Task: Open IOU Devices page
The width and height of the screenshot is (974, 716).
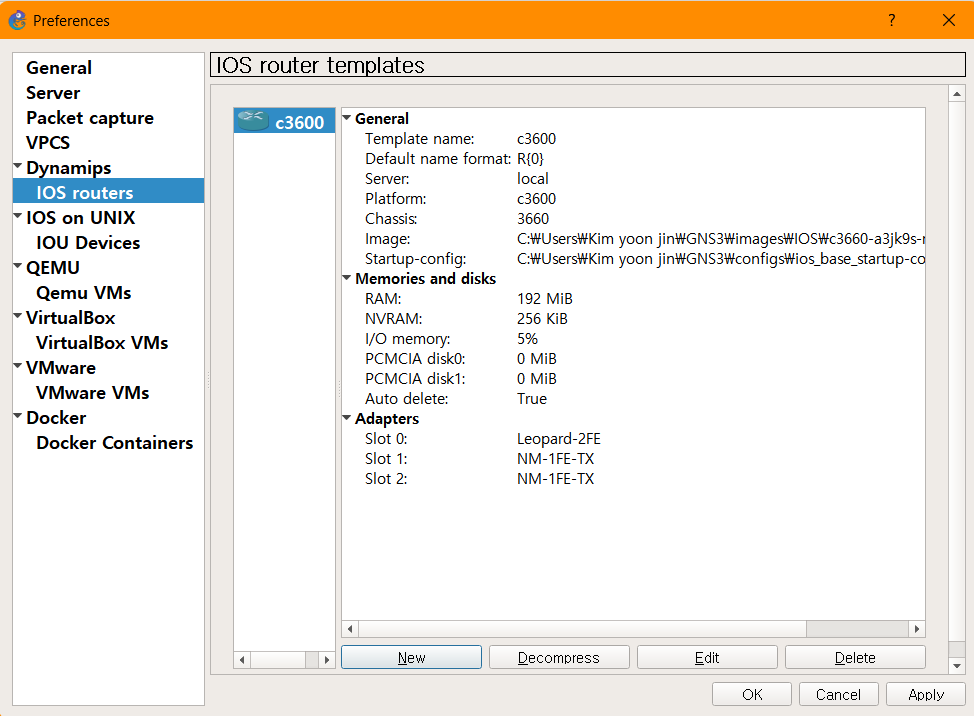Action: tap(88, 243)
